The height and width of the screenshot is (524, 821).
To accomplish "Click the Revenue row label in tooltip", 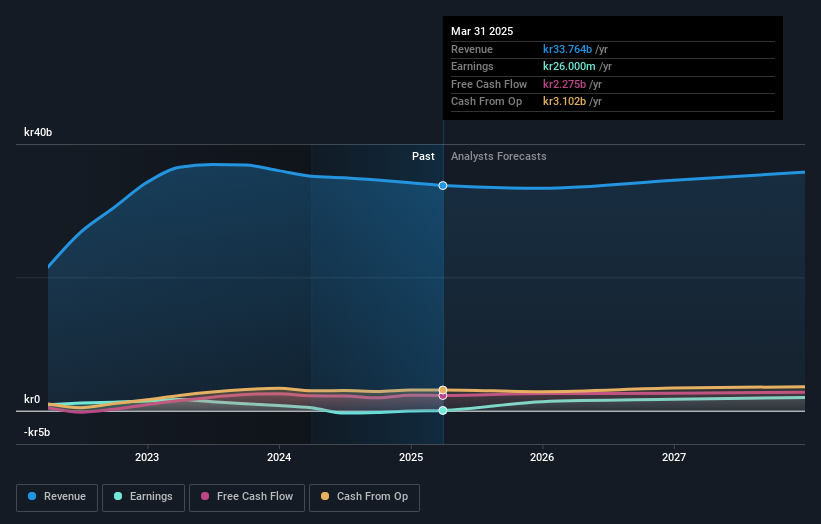I will tap(472, 49).
